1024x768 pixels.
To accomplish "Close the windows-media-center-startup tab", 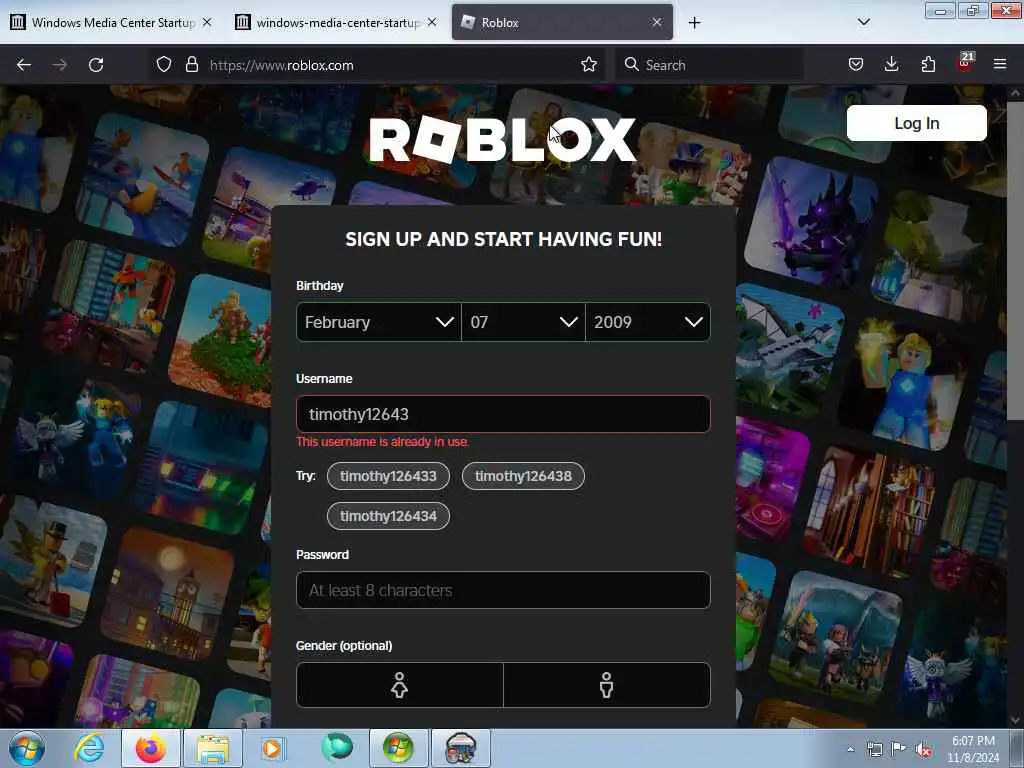I will click(x=432, y=22).
